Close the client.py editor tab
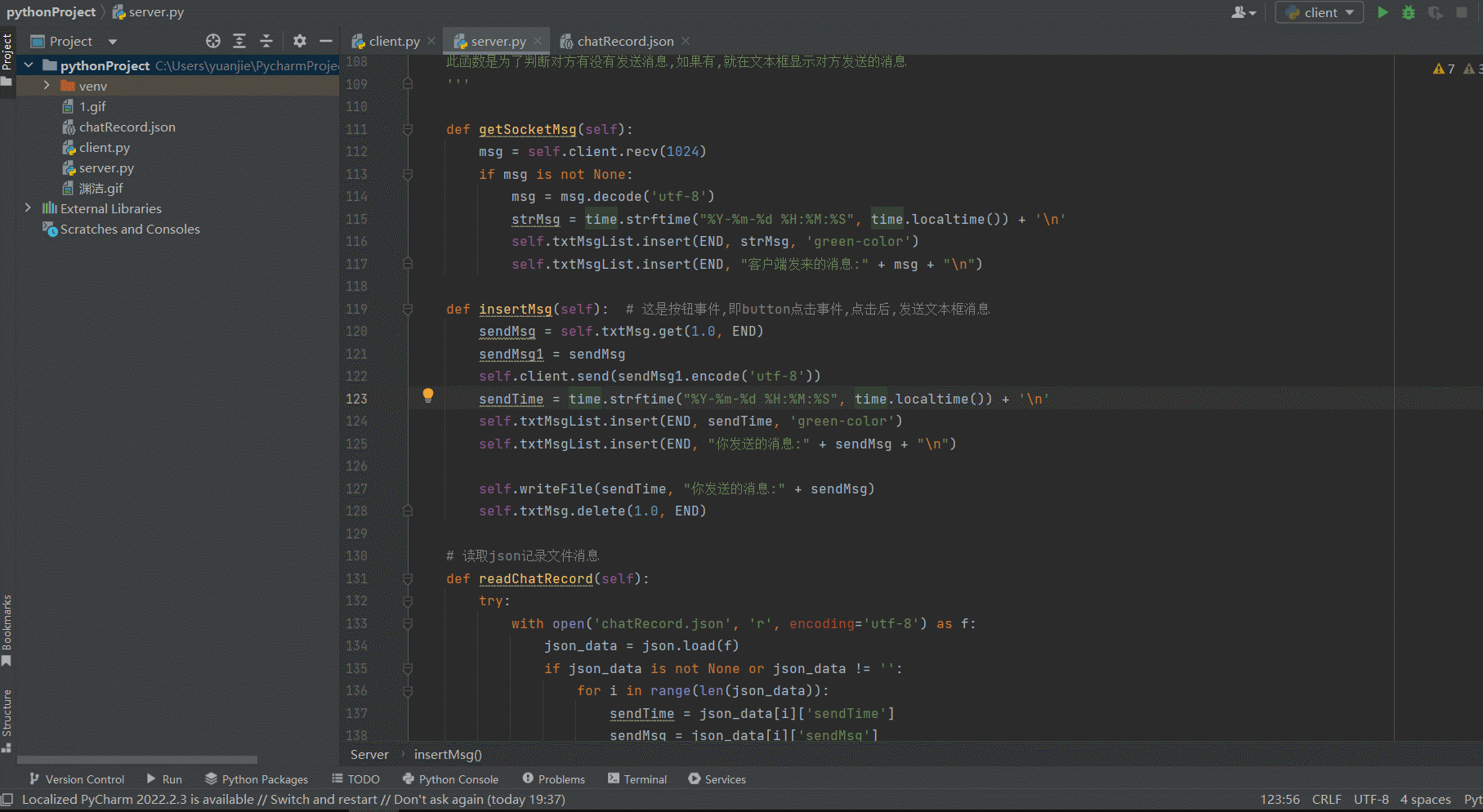The image size is (1483, 812). pyautogui.click(x=431, y=41)
